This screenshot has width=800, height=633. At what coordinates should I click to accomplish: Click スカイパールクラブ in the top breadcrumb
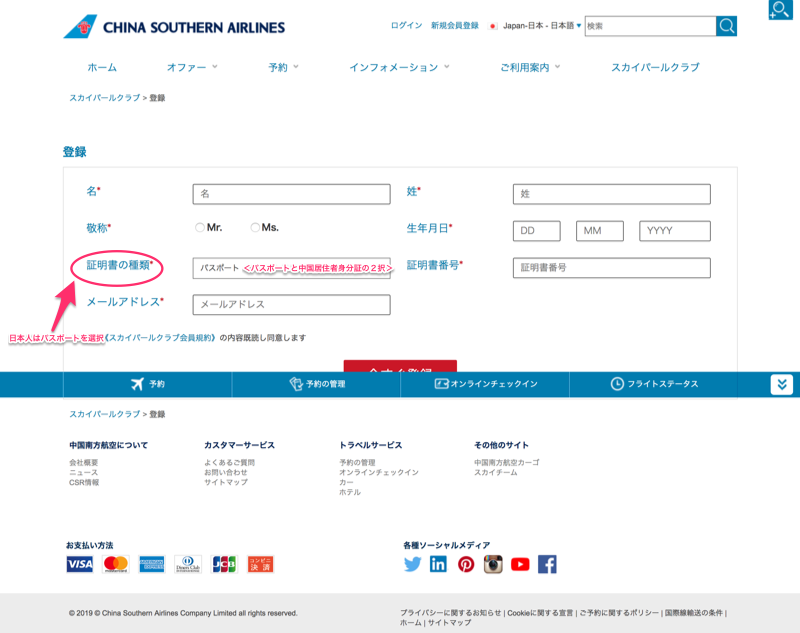pos(105,97)
